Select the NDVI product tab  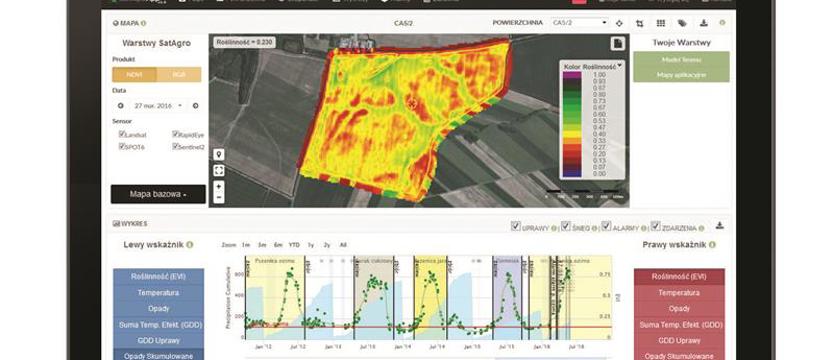click(134, 74)
